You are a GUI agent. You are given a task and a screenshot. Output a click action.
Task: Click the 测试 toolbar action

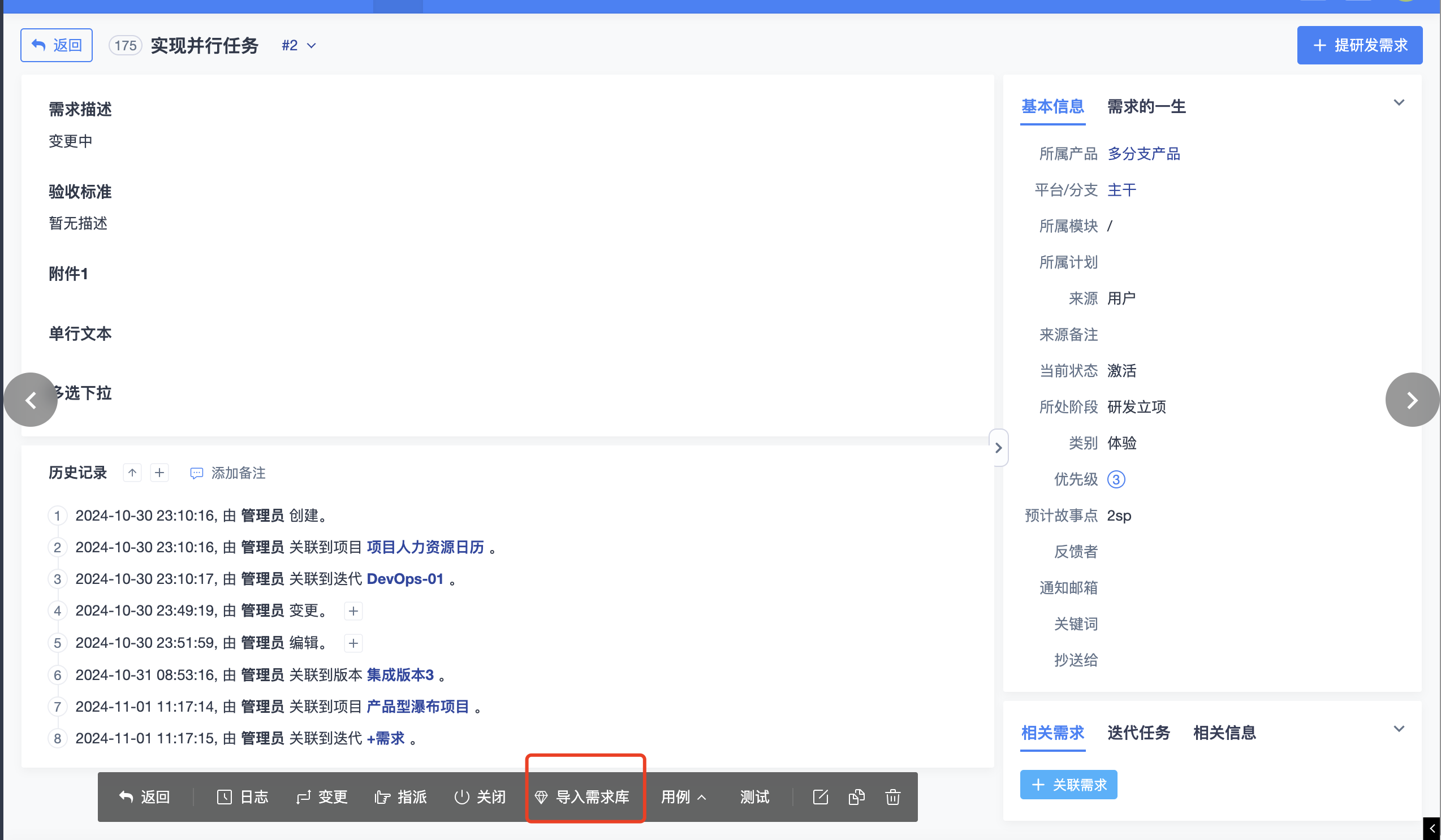pyautogui.click(x=755, y=797)
